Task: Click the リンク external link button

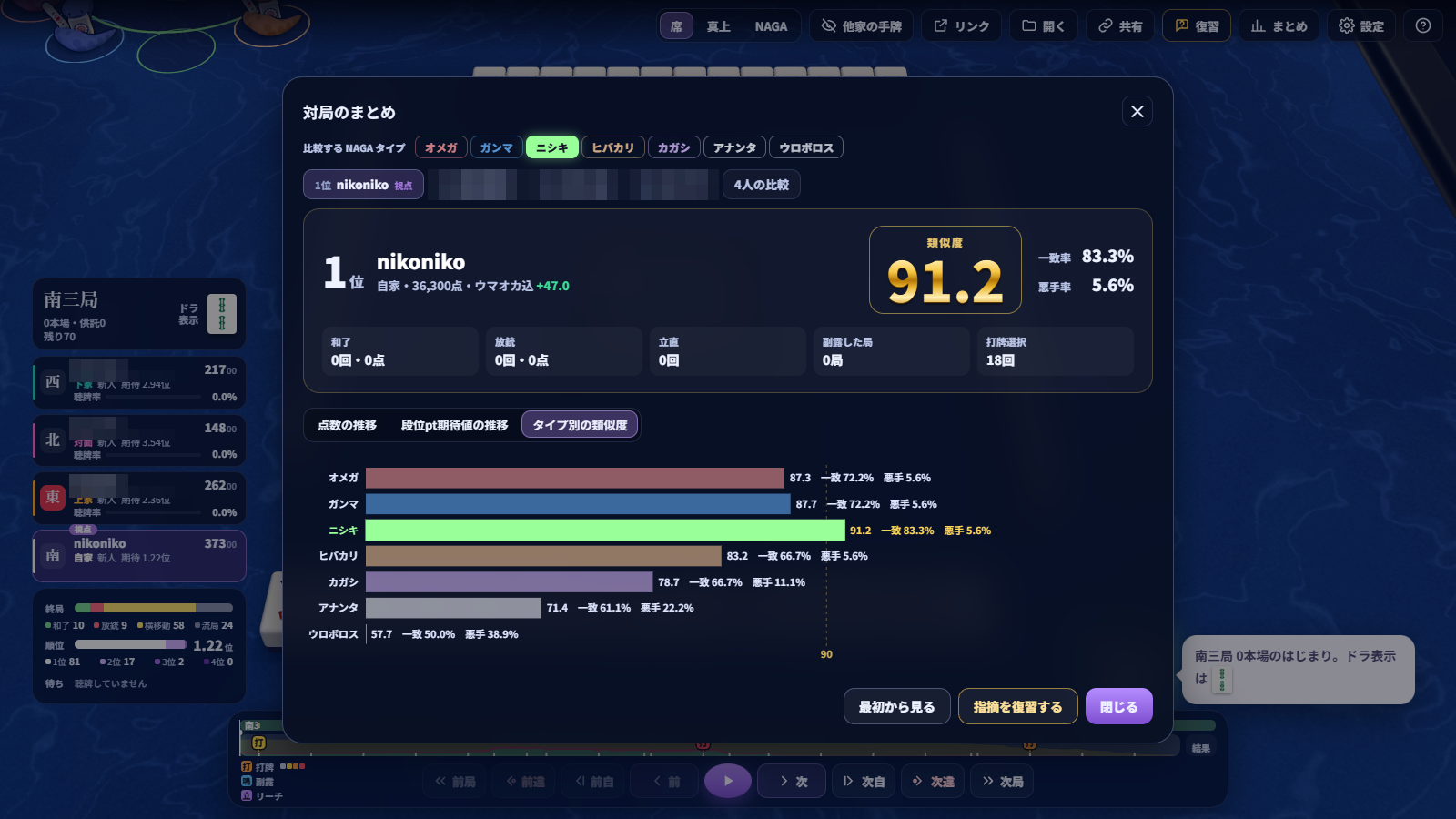Action: click(x=962, y=25)
